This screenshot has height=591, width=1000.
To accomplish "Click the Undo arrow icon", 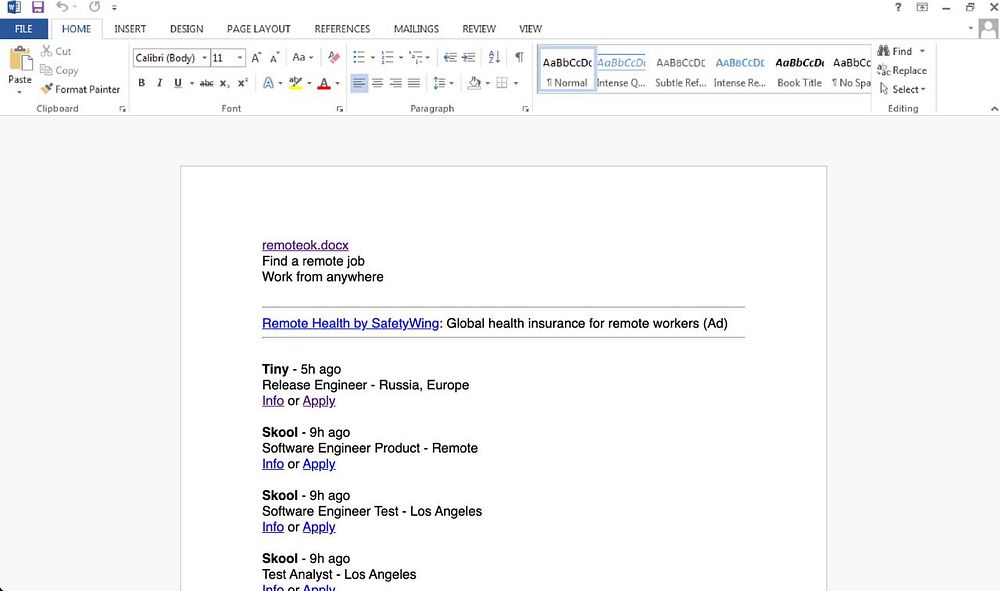I will (x=62, y=7).
